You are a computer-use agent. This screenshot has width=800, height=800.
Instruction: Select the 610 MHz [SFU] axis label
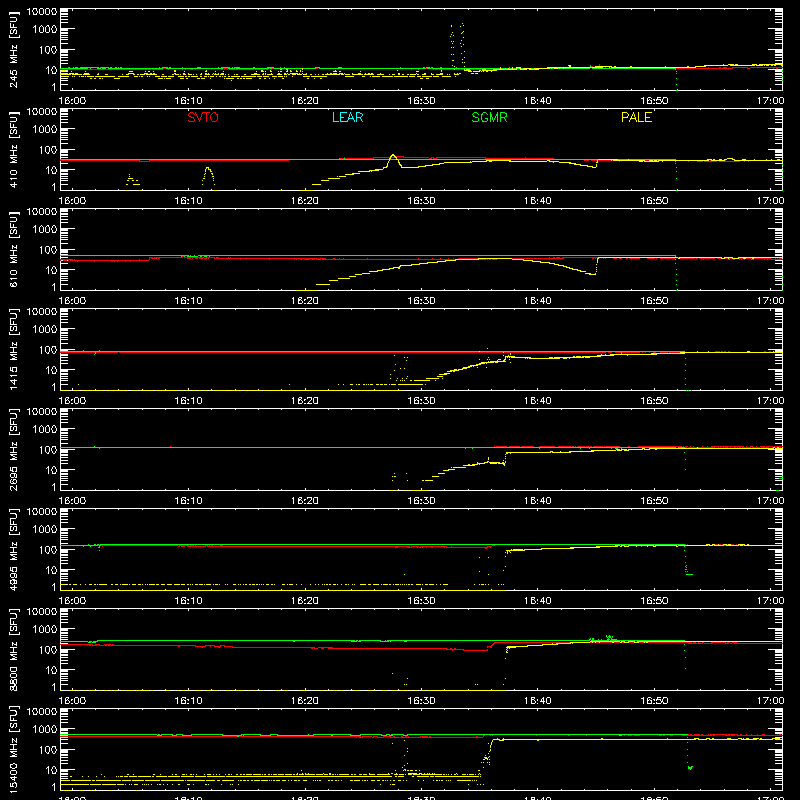tap(13, 249)
